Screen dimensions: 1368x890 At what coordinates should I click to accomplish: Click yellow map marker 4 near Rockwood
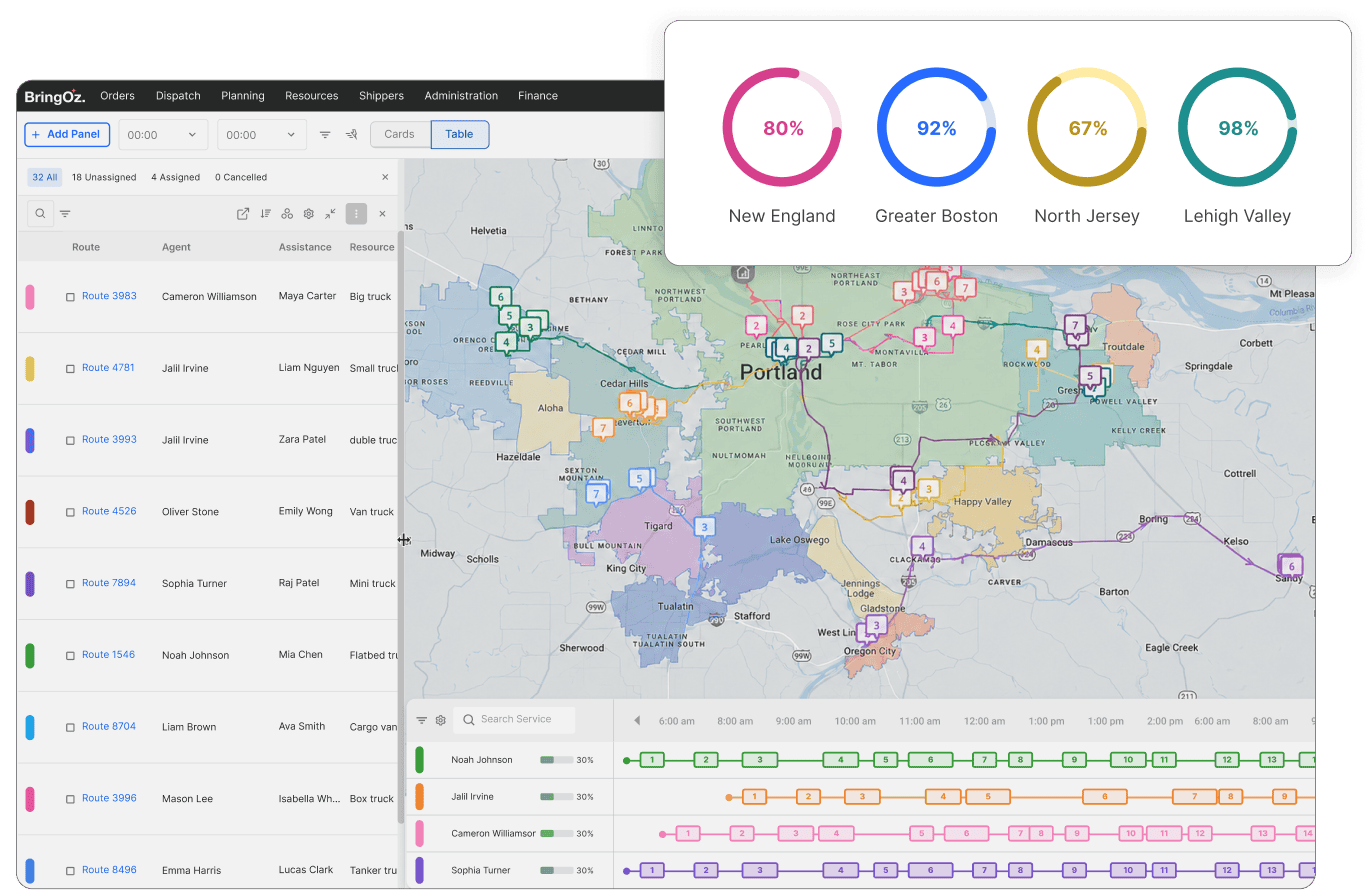pos(1037,350)
